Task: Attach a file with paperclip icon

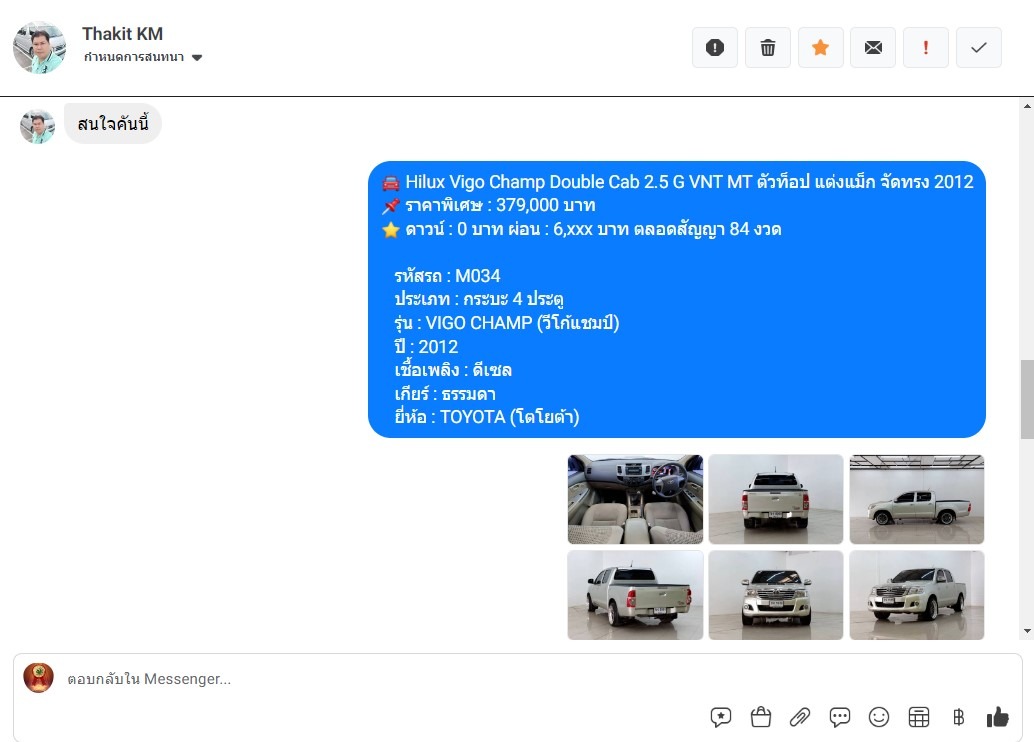Action: tap(800, 717)
